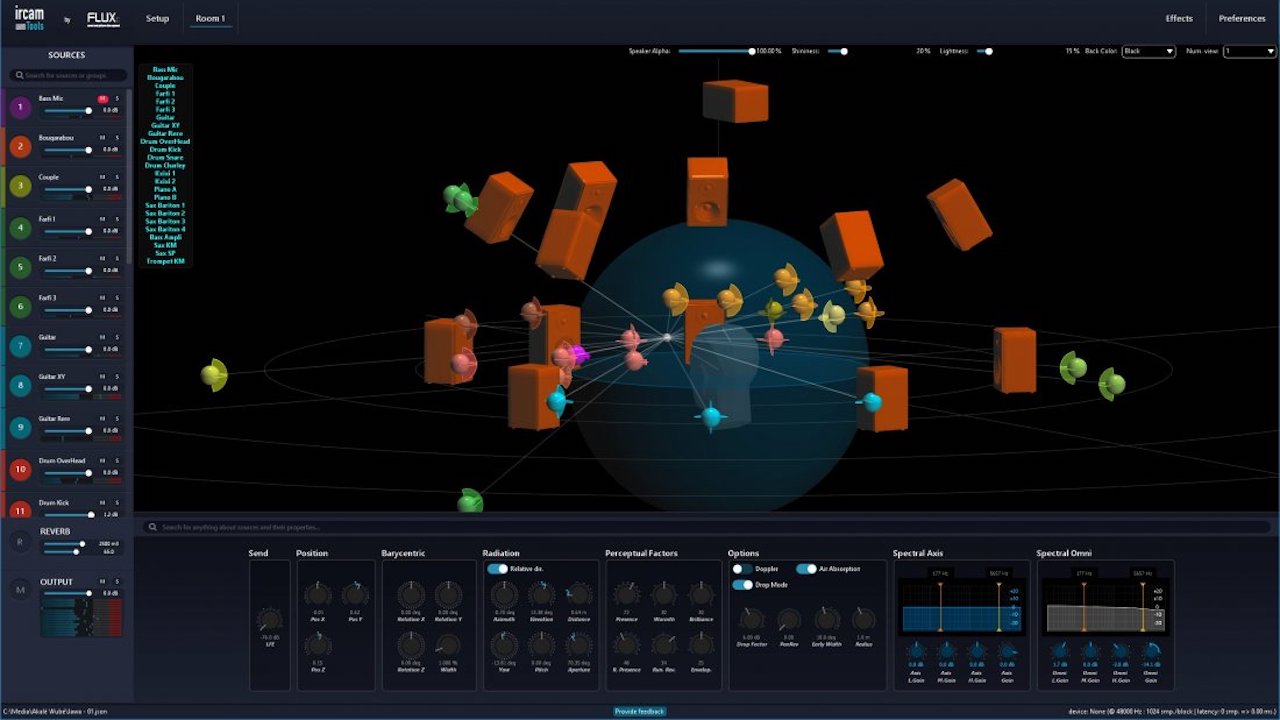This screenshot has height=720, width=1280.
Task: Toggle the Relative dir. switch
Action: point(497,569)
